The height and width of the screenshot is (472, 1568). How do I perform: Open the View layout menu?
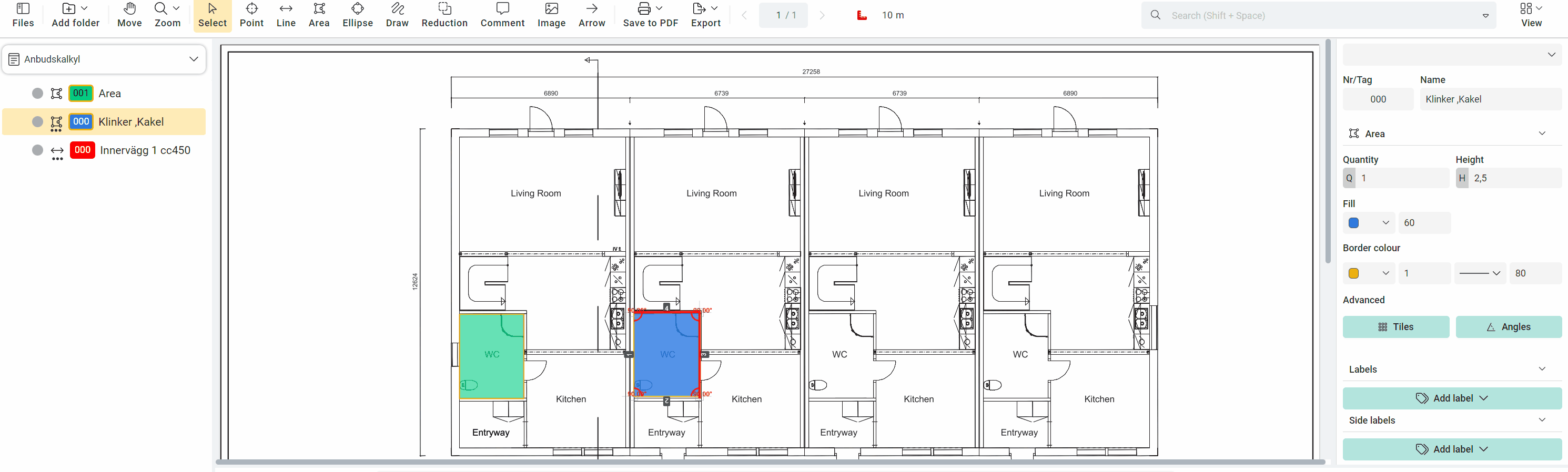(x=1531, y=15)
